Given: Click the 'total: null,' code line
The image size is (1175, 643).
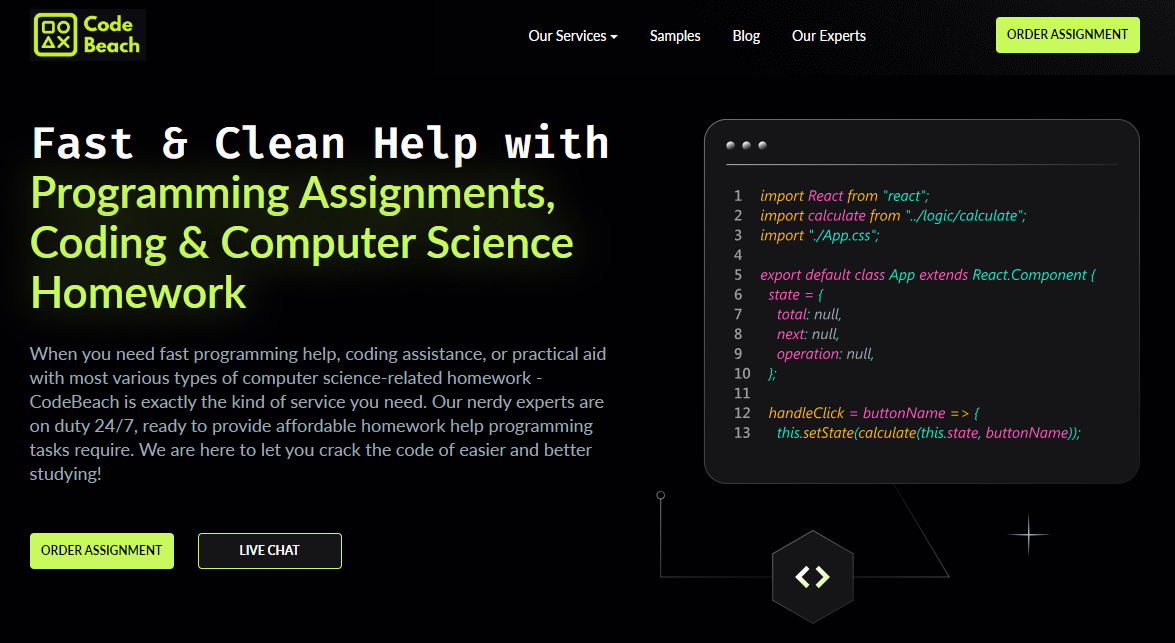Looking at the screenshot, I should pos(809,315).
